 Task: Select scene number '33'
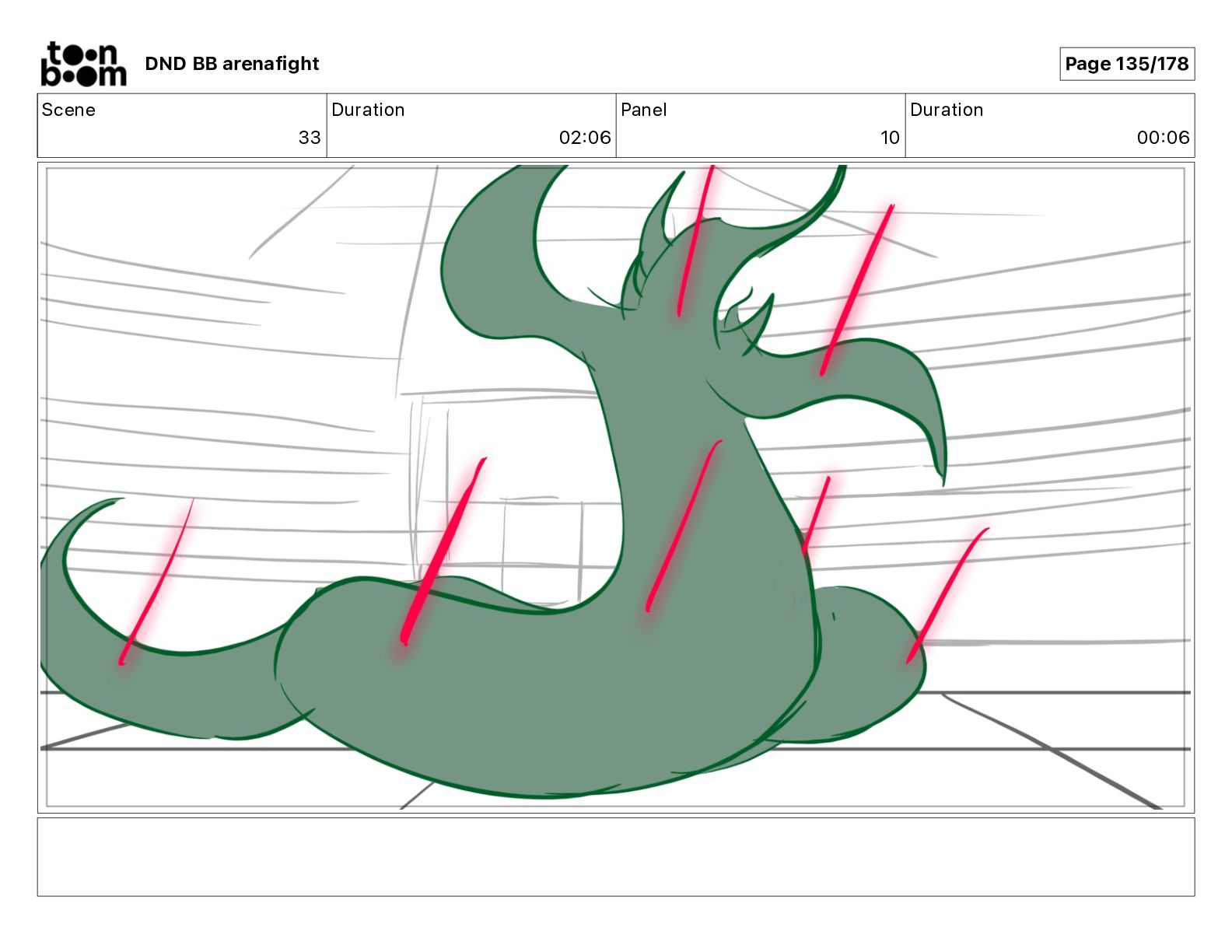(310, 138)
